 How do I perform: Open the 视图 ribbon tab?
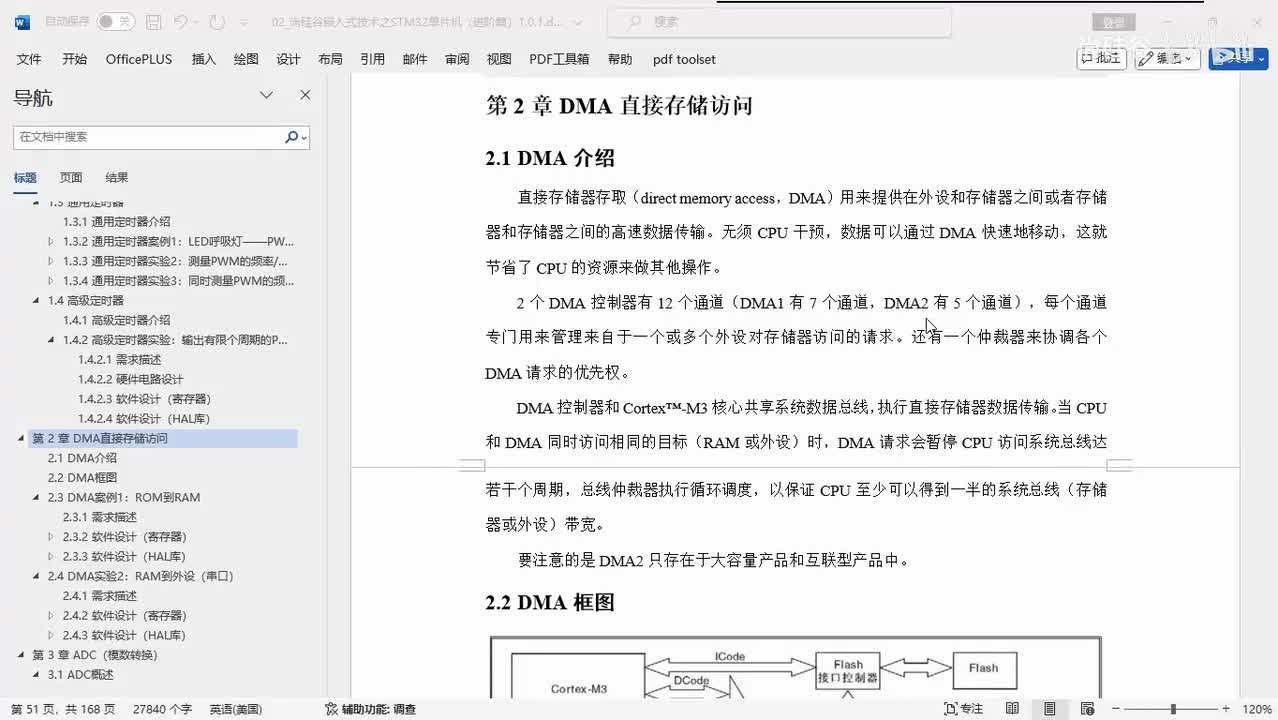(x=499, y=59)
